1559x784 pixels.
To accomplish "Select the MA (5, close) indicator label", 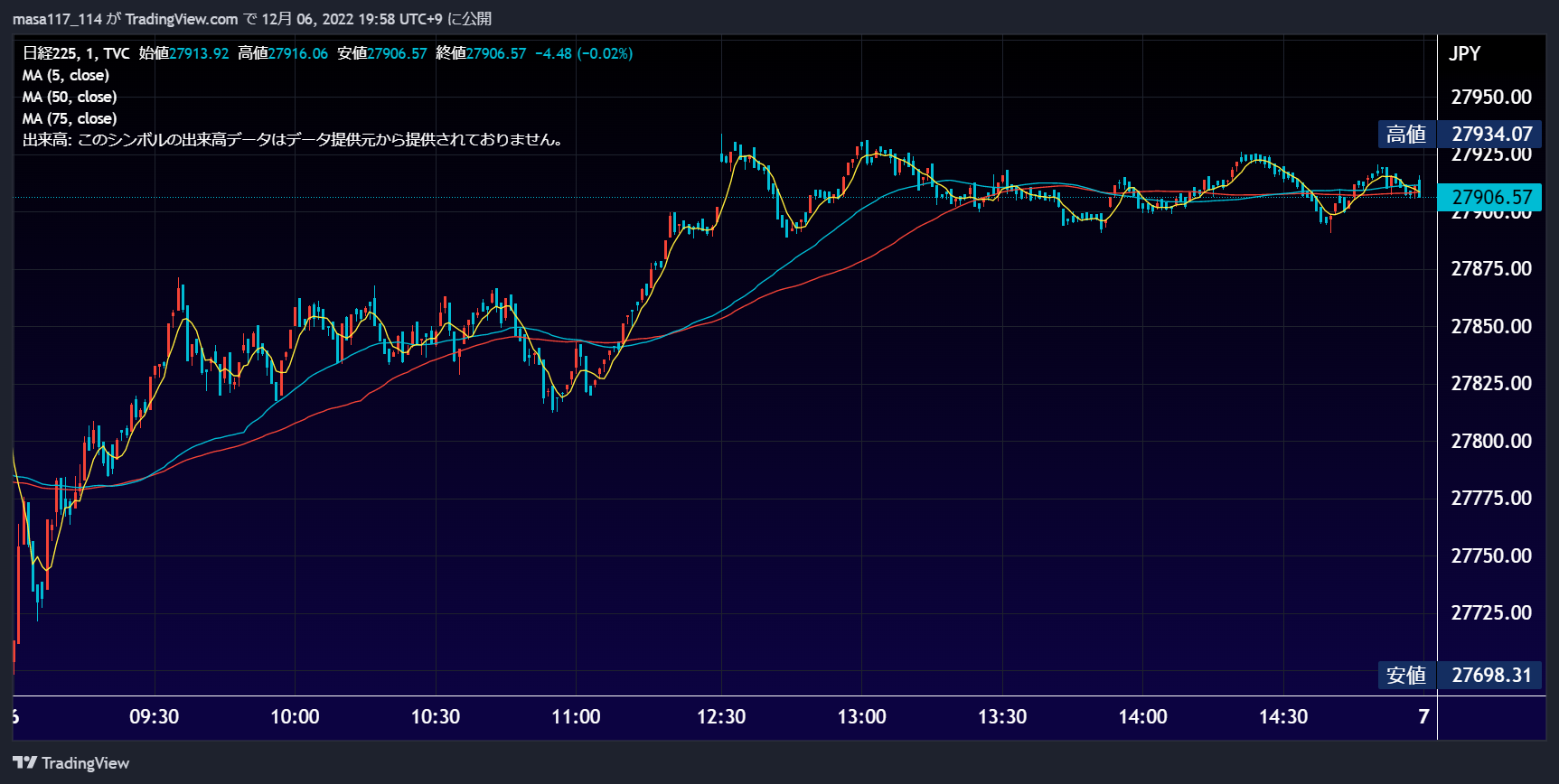I will pyautogui.click(x=66, y=75).
